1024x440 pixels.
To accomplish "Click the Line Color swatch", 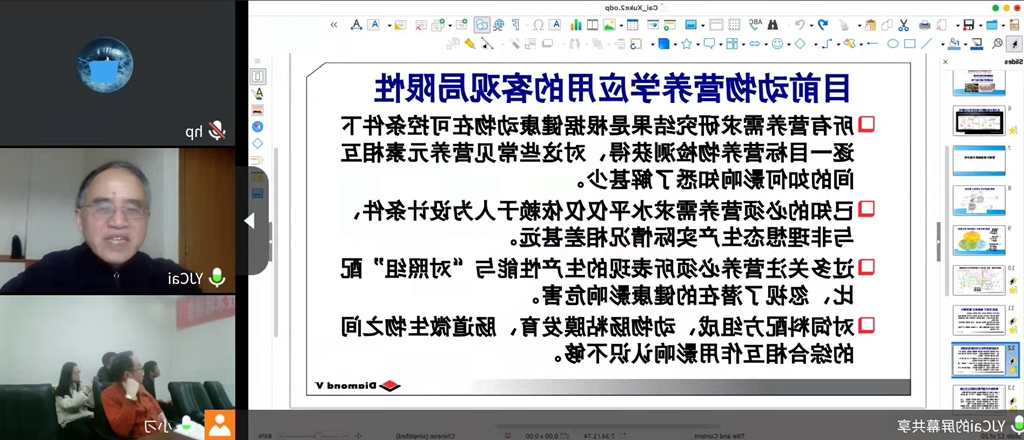I will (976, 44).
